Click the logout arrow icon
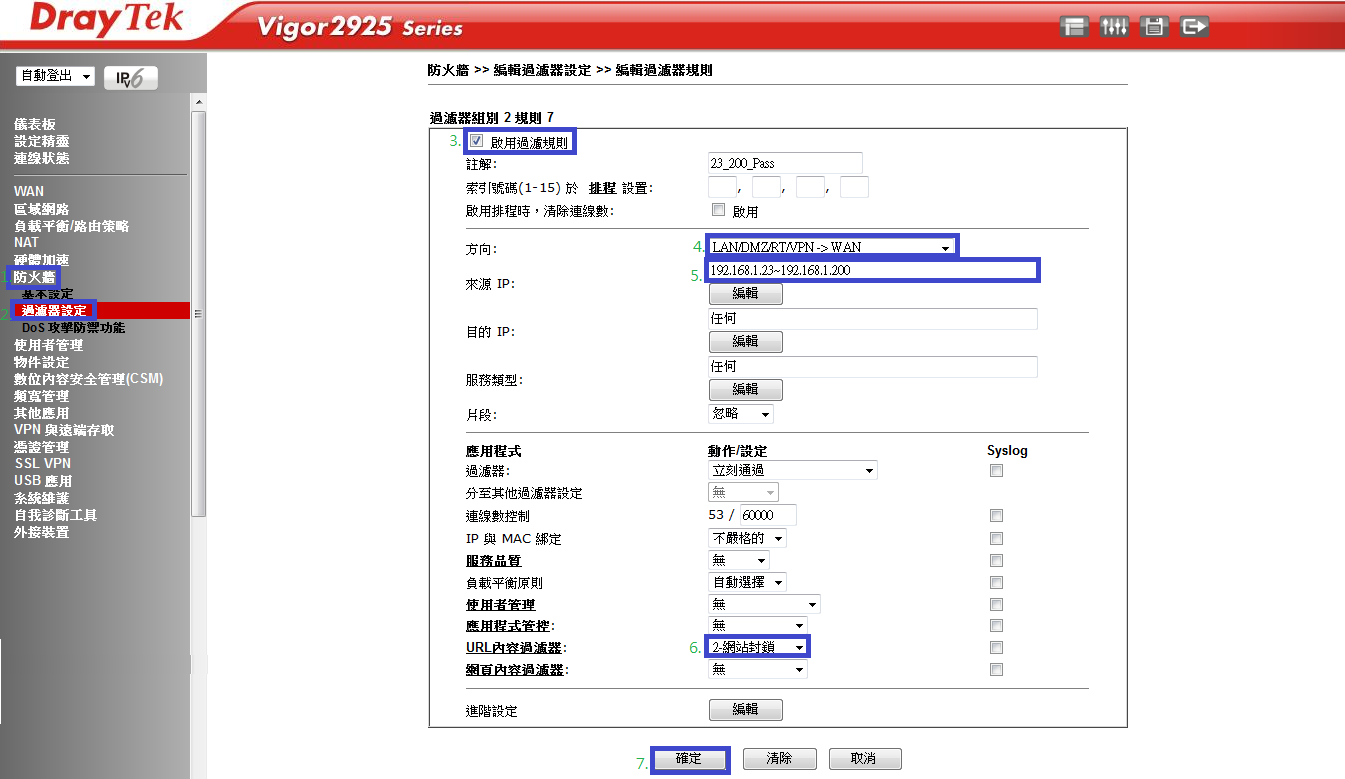This screenshot has height=779, width=1345. point(1195,27)
